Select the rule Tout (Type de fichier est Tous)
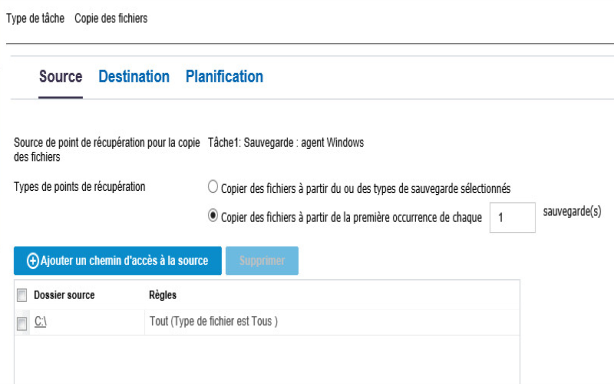The width and height of the screenshot is (614, 384). tap(213, 321)
